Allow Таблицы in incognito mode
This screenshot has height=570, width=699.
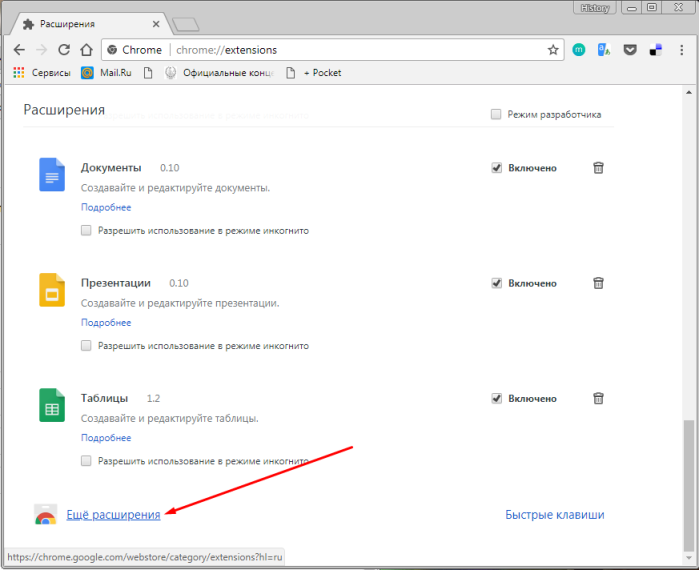[86, 460]
